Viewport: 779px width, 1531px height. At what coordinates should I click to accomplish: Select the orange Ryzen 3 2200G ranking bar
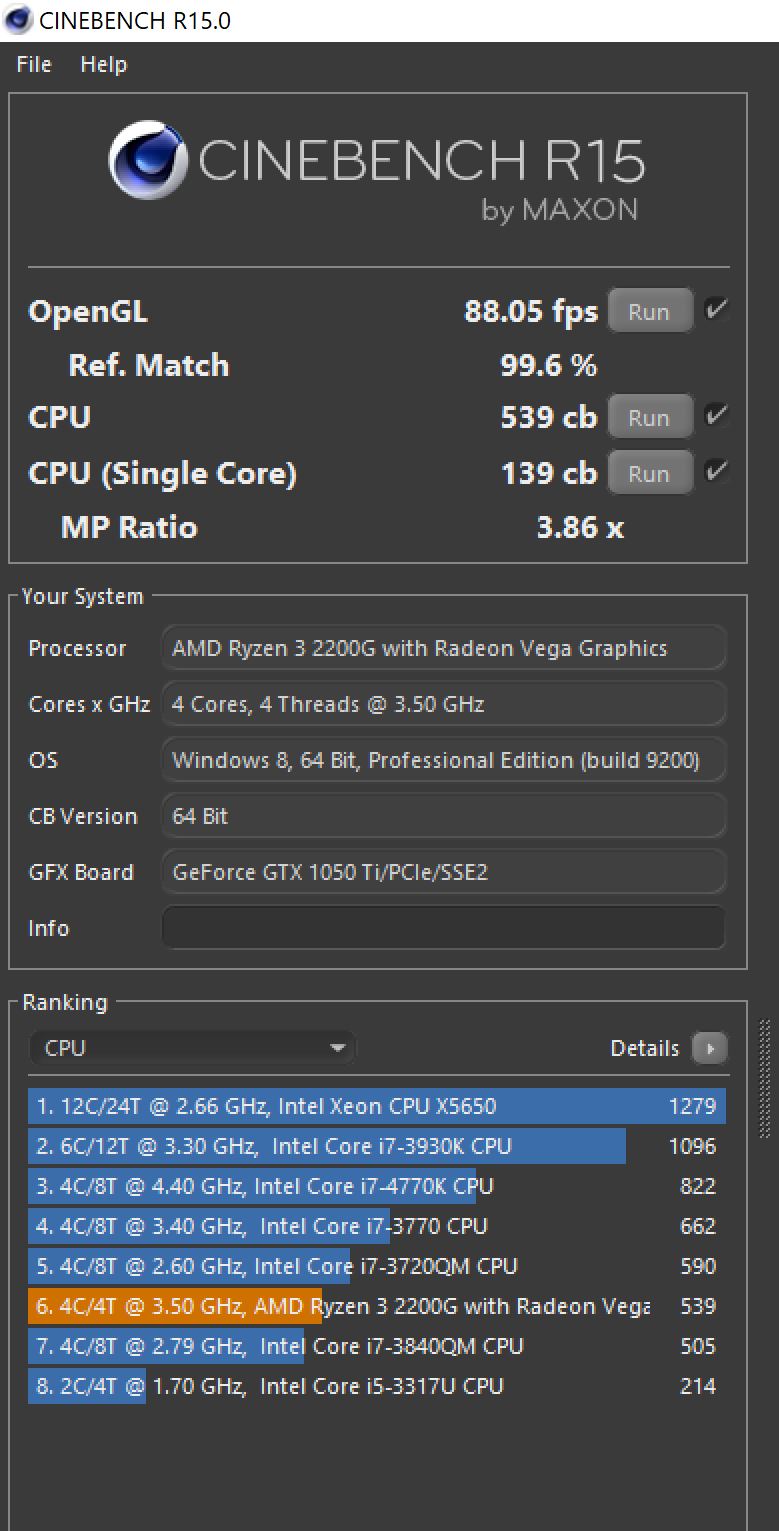click(x=175, y=1306)
